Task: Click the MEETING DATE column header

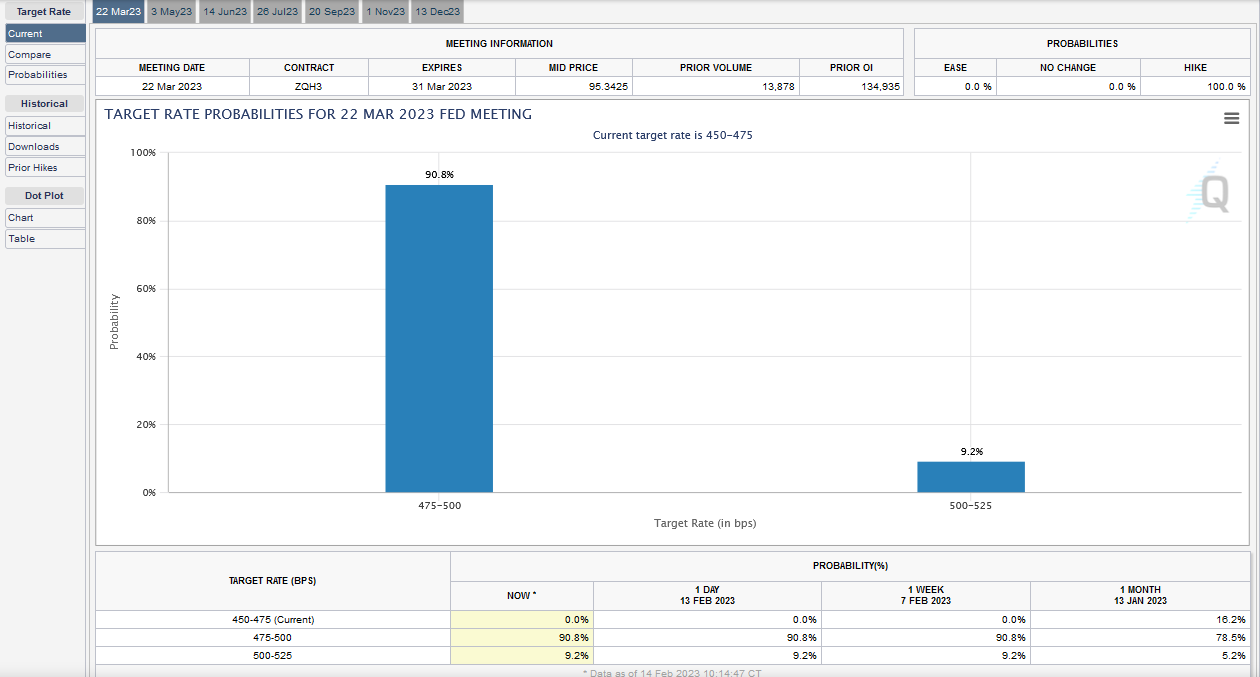Action: [172, 68]
